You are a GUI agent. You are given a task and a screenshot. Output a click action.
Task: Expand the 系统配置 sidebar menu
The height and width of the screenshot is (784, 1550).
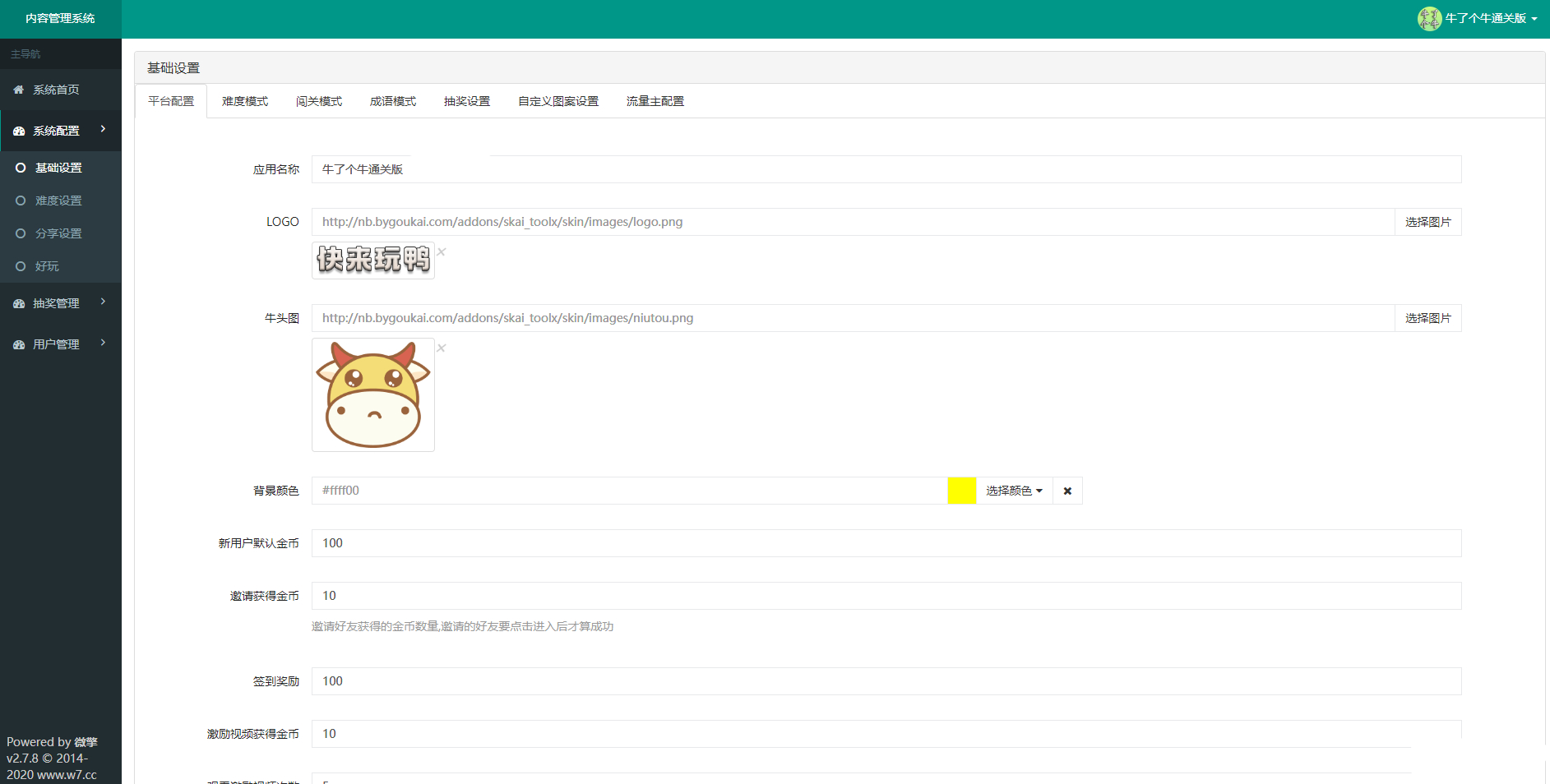click(x=103, y=130)
